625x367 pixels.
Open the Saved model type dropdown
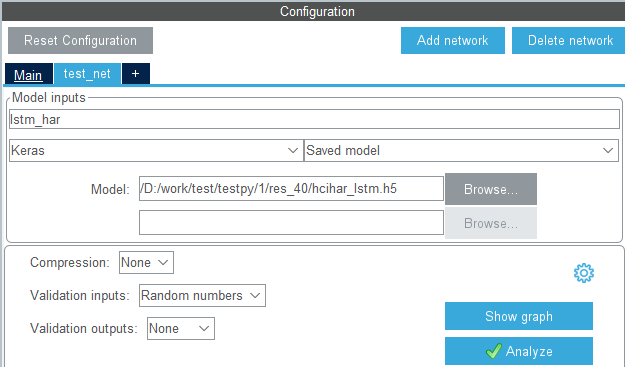[x=461, y=150]
